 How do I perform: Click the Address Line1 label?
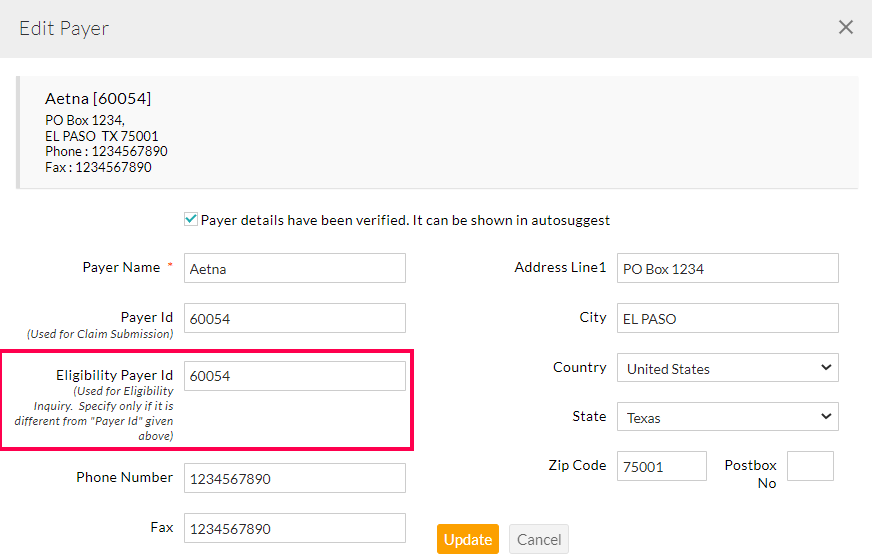point(560,267)
